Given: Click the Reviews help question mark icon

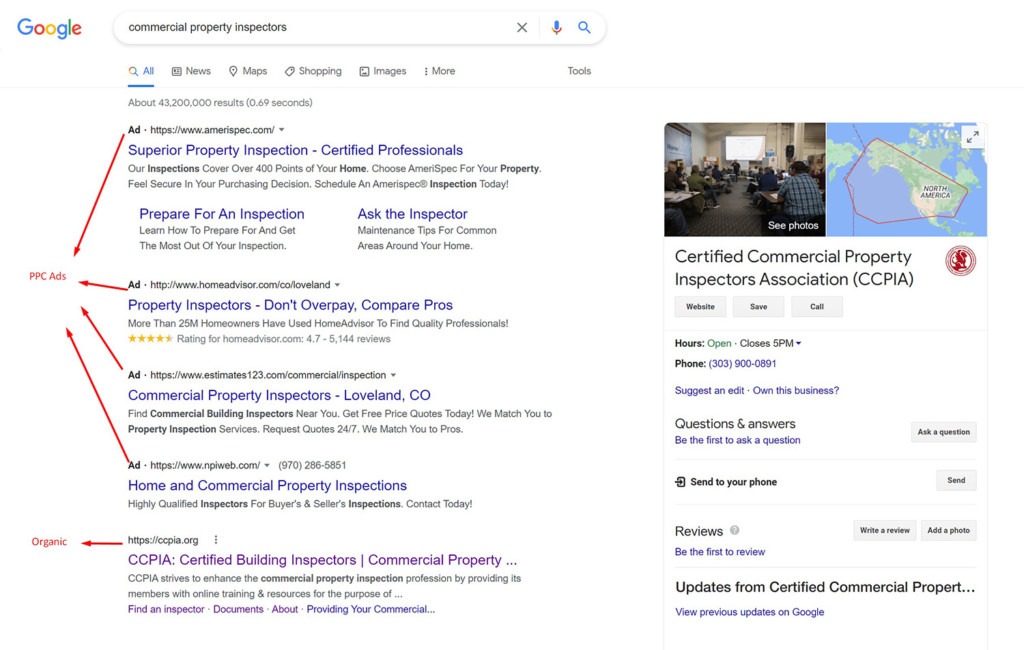Looking at the screenshot, I should pyautogui.click(x=735, y=530).
